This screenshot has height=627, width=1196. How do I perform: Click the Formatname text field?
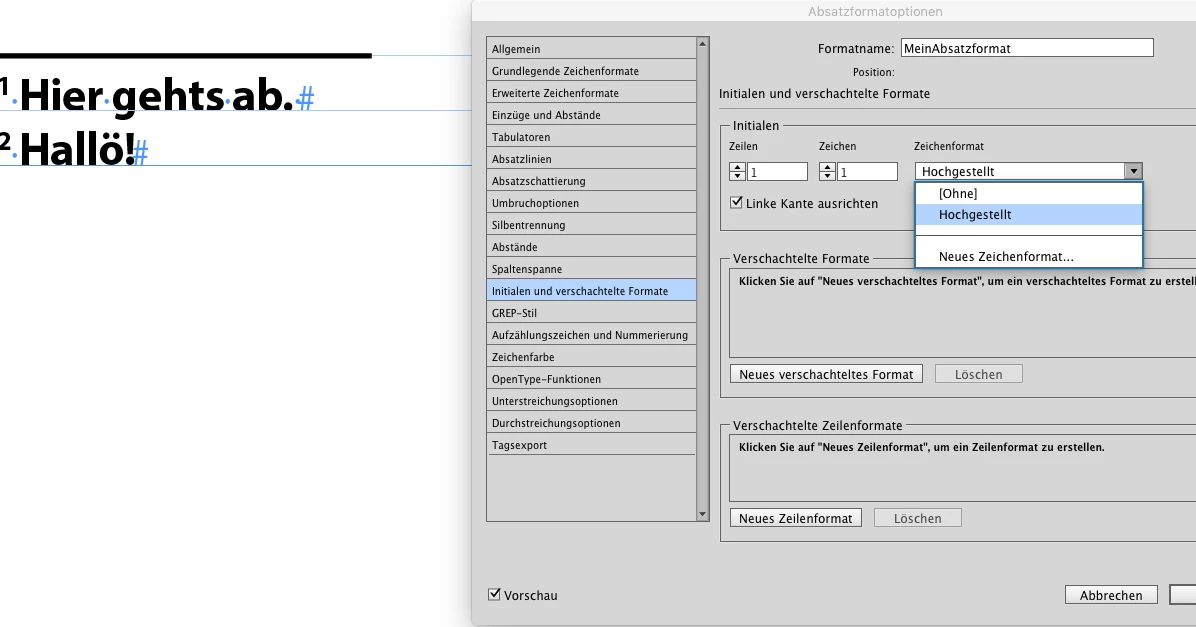[1027, 48]
